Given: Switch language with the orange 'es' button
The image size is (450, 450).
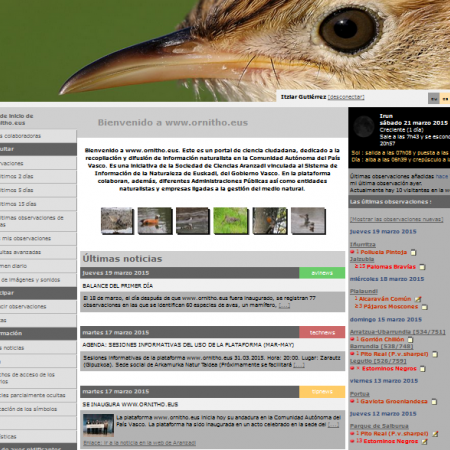Looking at the screenshot, I should [445, 99].
